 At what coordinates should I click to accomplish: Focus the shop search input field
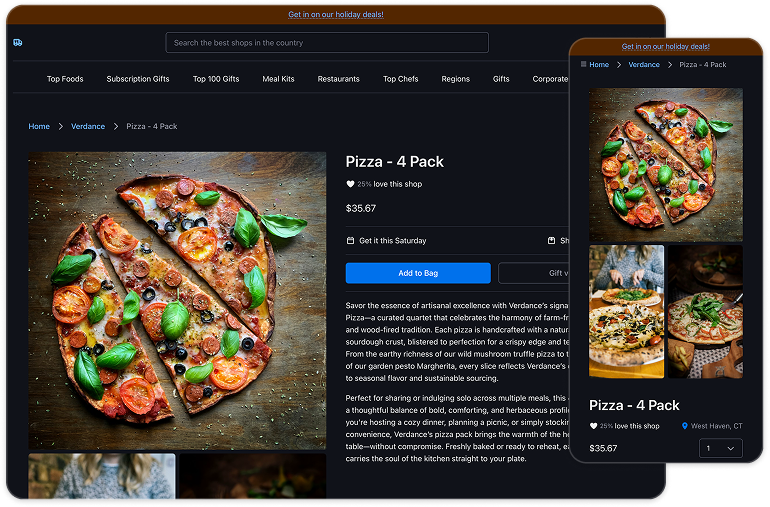327,43
